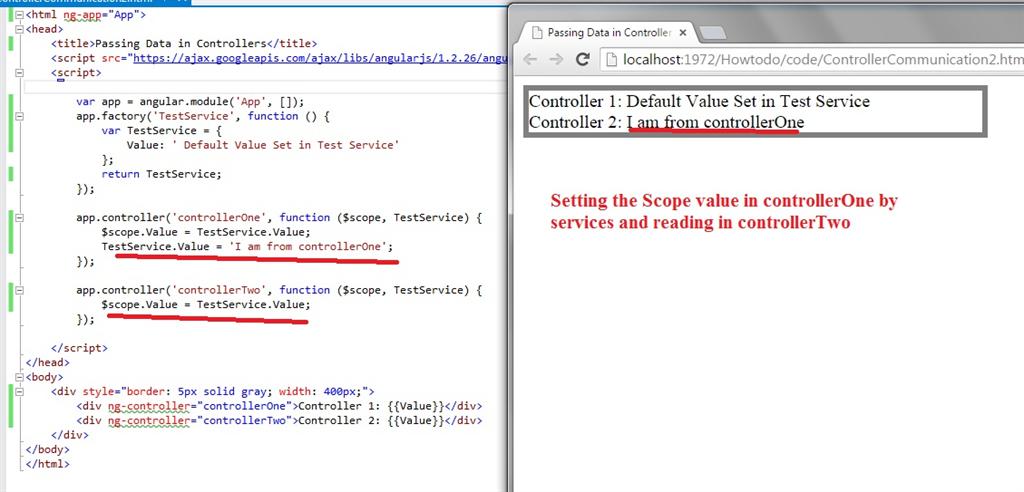Collapse the body element in the editor

(x=18, y=377)
